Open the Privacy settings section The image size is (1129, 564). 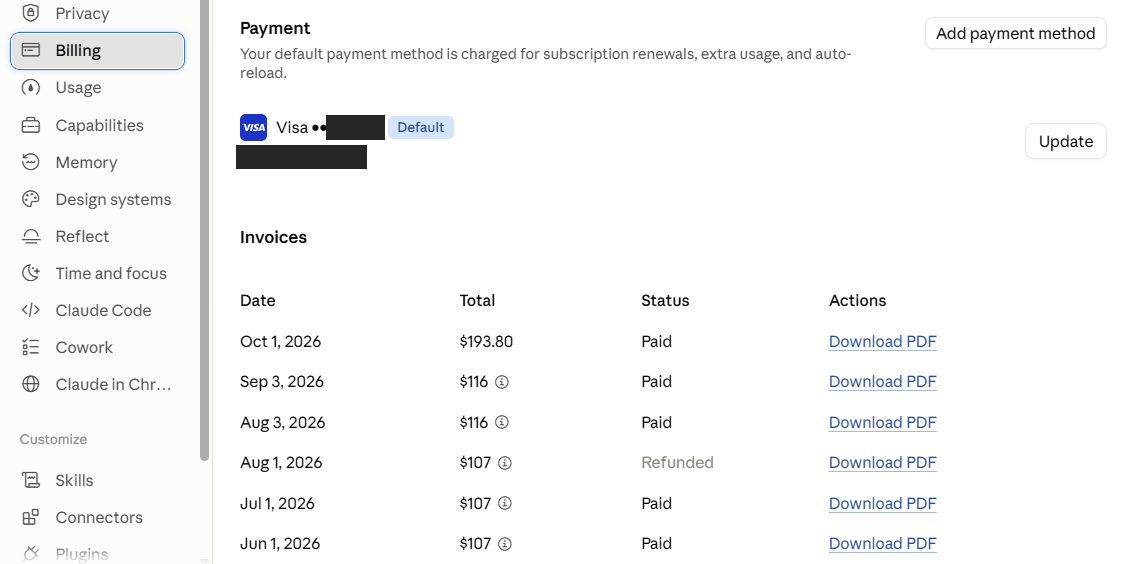[97, 13]
